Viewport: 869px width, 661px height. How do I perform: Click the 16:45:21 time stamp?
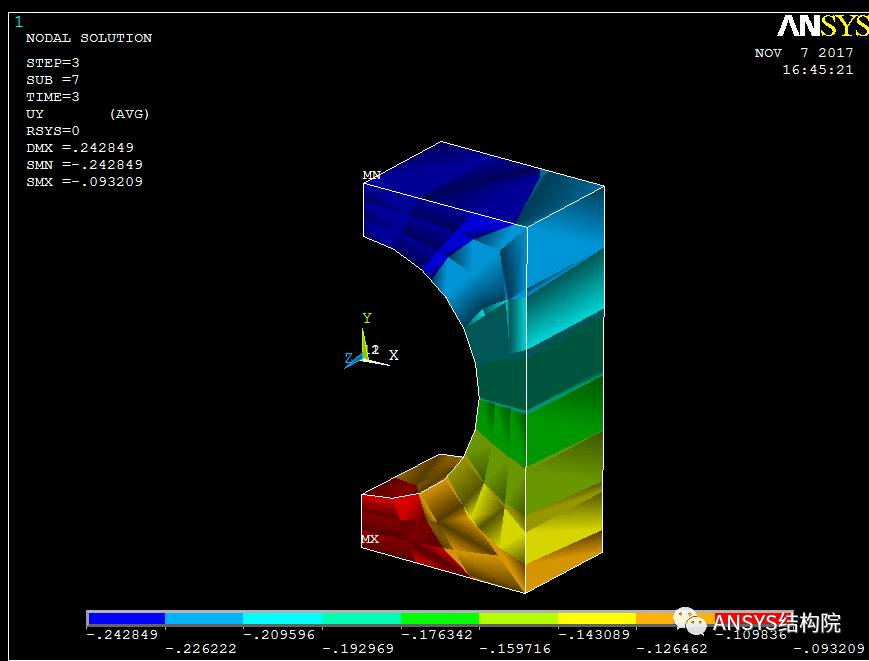coord(817,70)
